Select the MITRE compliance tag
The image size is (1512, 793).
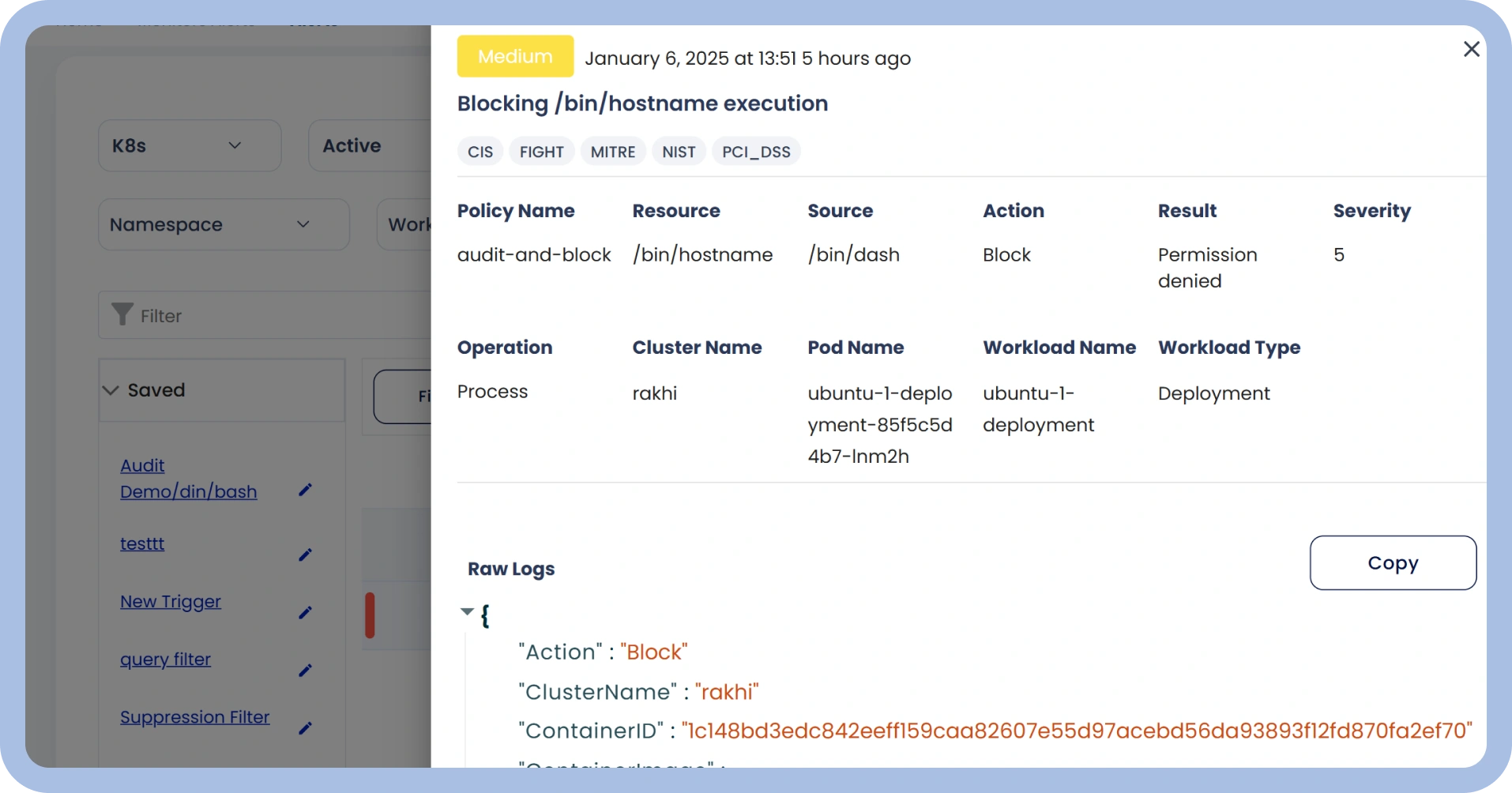tap(613, 151)
